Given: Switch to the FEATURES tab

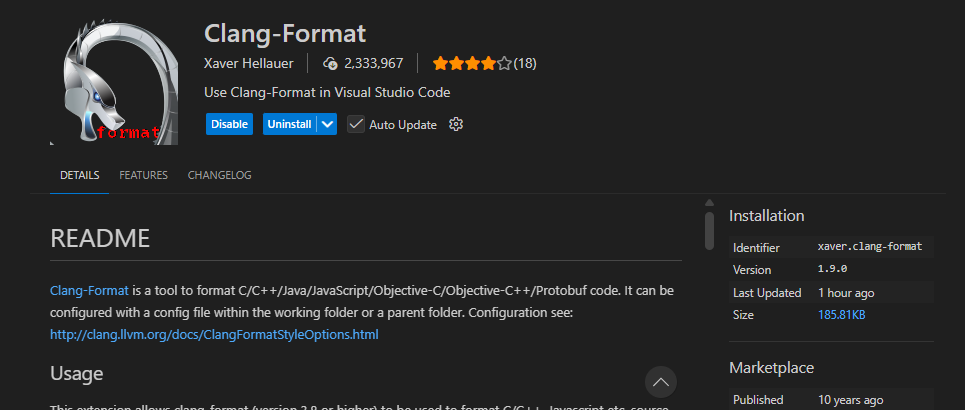Looking at the screenshot, I should pos(143,175).
